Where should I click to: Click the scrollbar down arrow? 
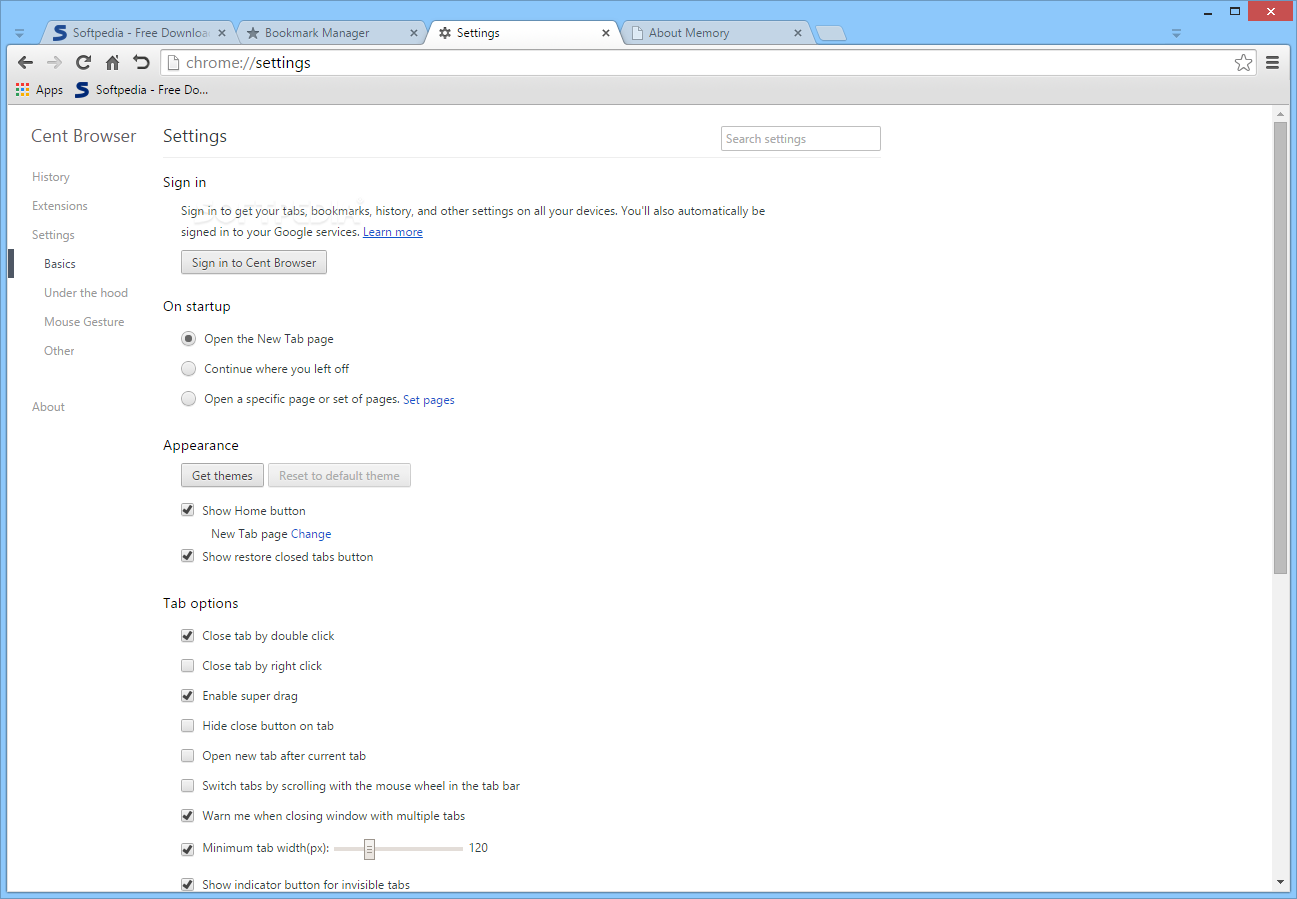pos(1280,882)
